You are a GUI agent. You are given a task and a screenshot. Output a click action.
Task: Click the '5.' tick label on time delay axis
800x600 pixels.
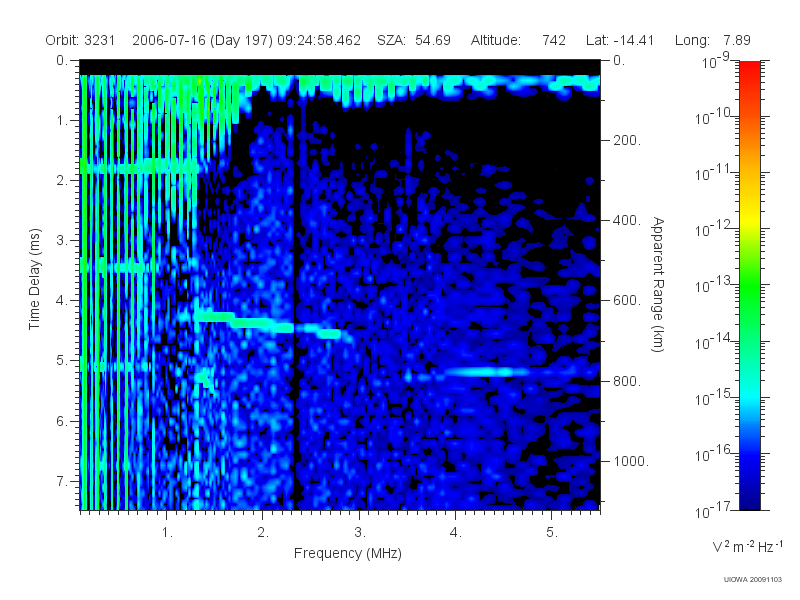[x=62, y=361]
